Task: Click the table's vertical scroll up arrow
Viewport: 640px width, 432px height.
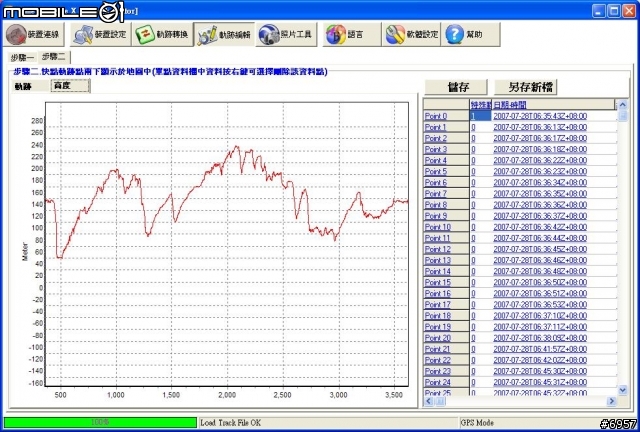Action: (622, 105)
